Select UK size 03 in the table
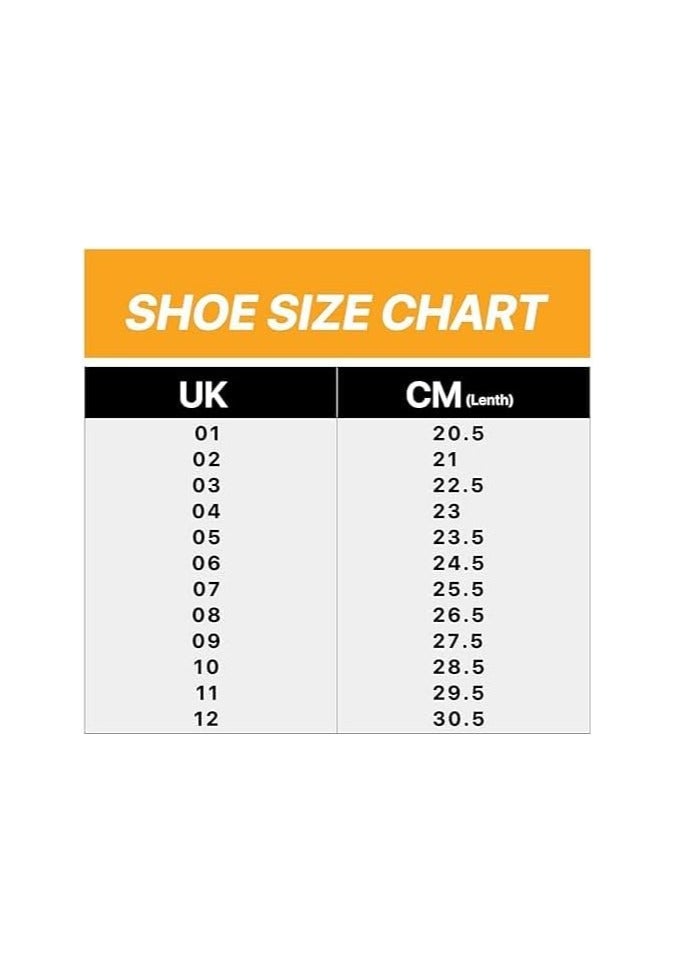 coord(206,486)
